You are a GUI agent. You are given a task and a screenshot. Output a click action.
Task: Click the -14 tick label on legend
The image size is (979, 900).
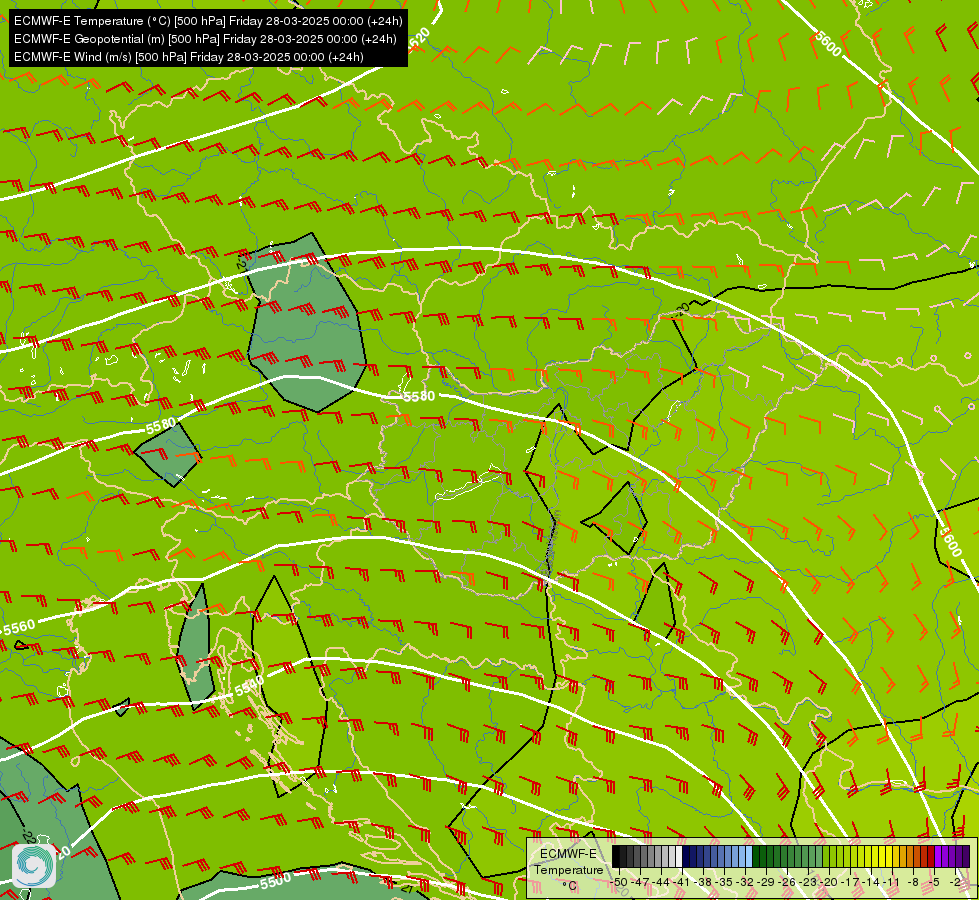point(871,882)
